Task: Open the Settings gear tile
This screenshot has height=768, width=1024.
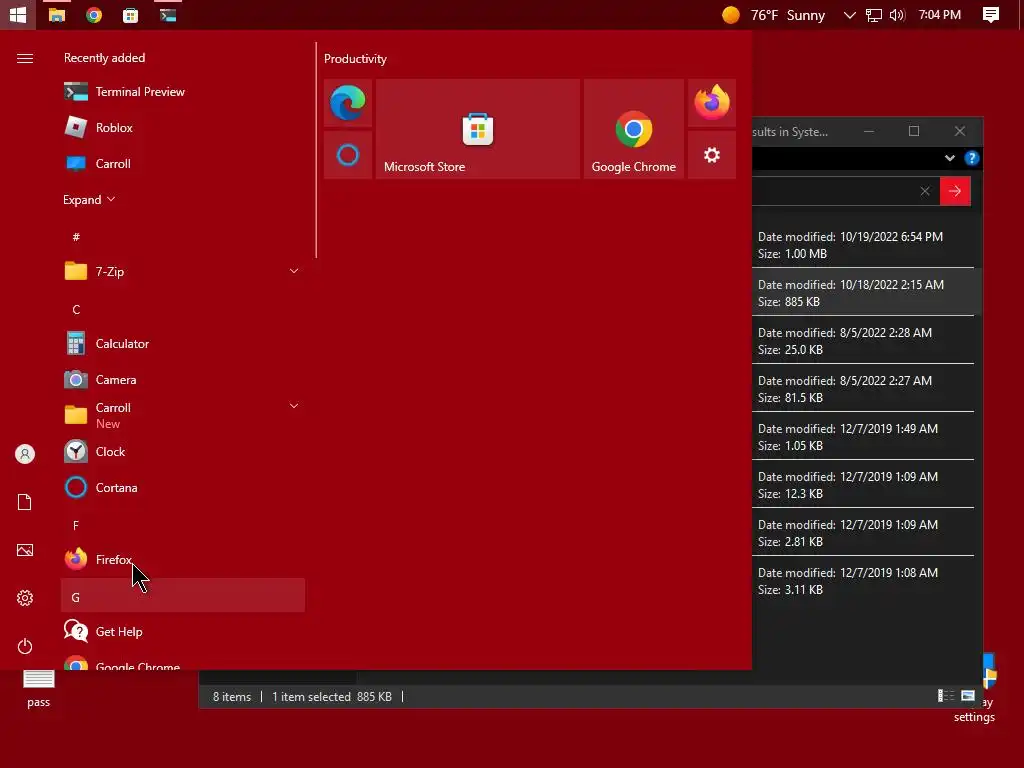Action: [712, 155]
